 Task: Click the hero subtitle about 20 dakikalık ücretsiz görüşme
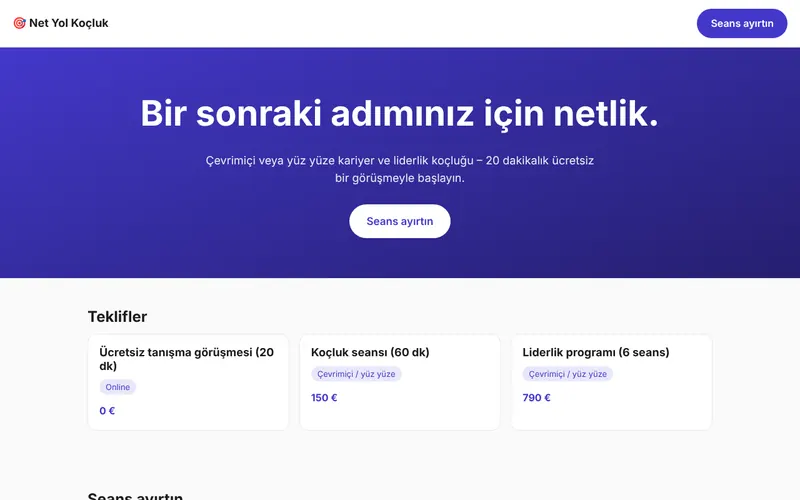399,169
